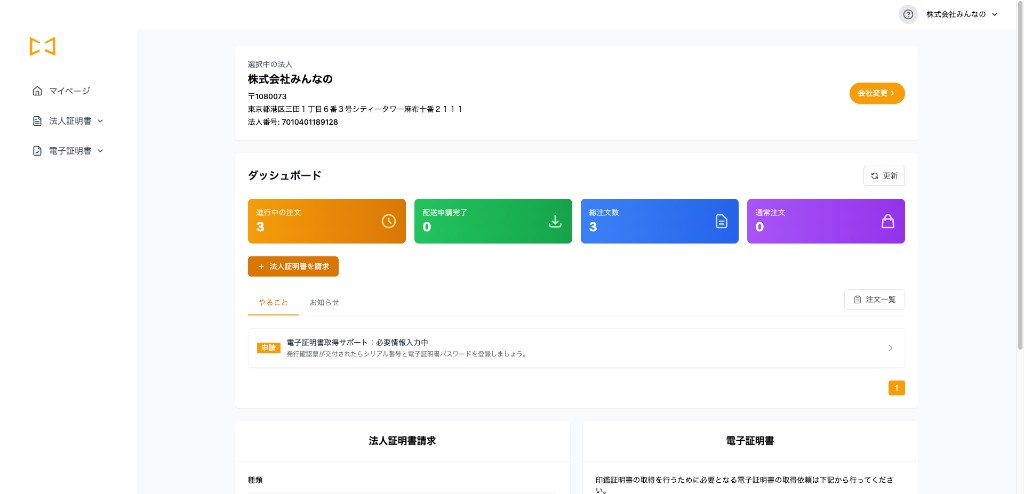Open the 電子証明書取得サポート task item

click(576, 348)
